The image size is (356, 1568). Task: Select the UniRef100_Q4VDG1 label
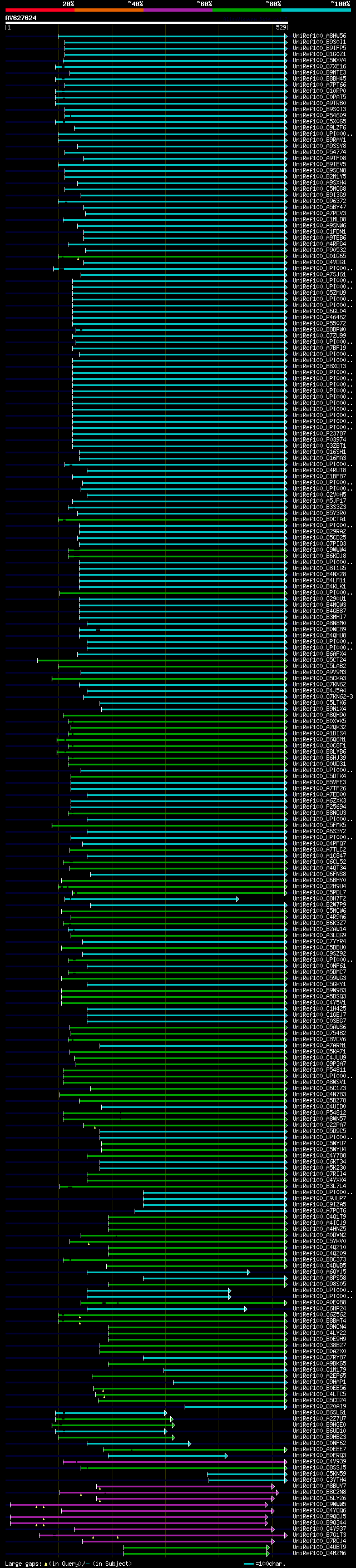click(x=319, y=263)
